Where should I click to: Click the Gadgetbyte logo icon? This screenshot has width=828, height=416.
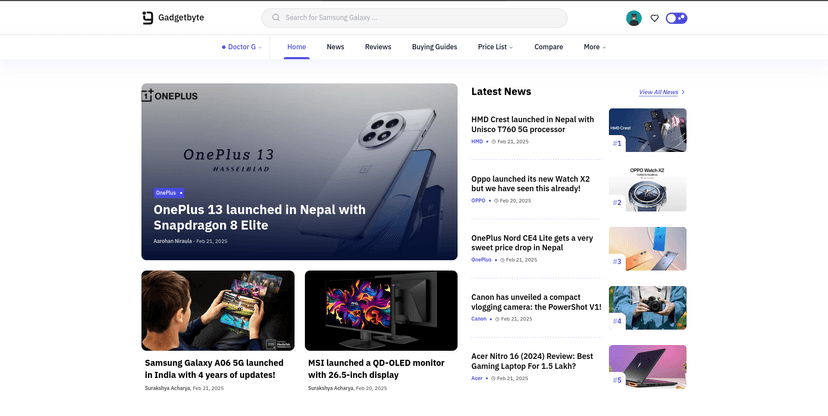(x=148, y=18)
